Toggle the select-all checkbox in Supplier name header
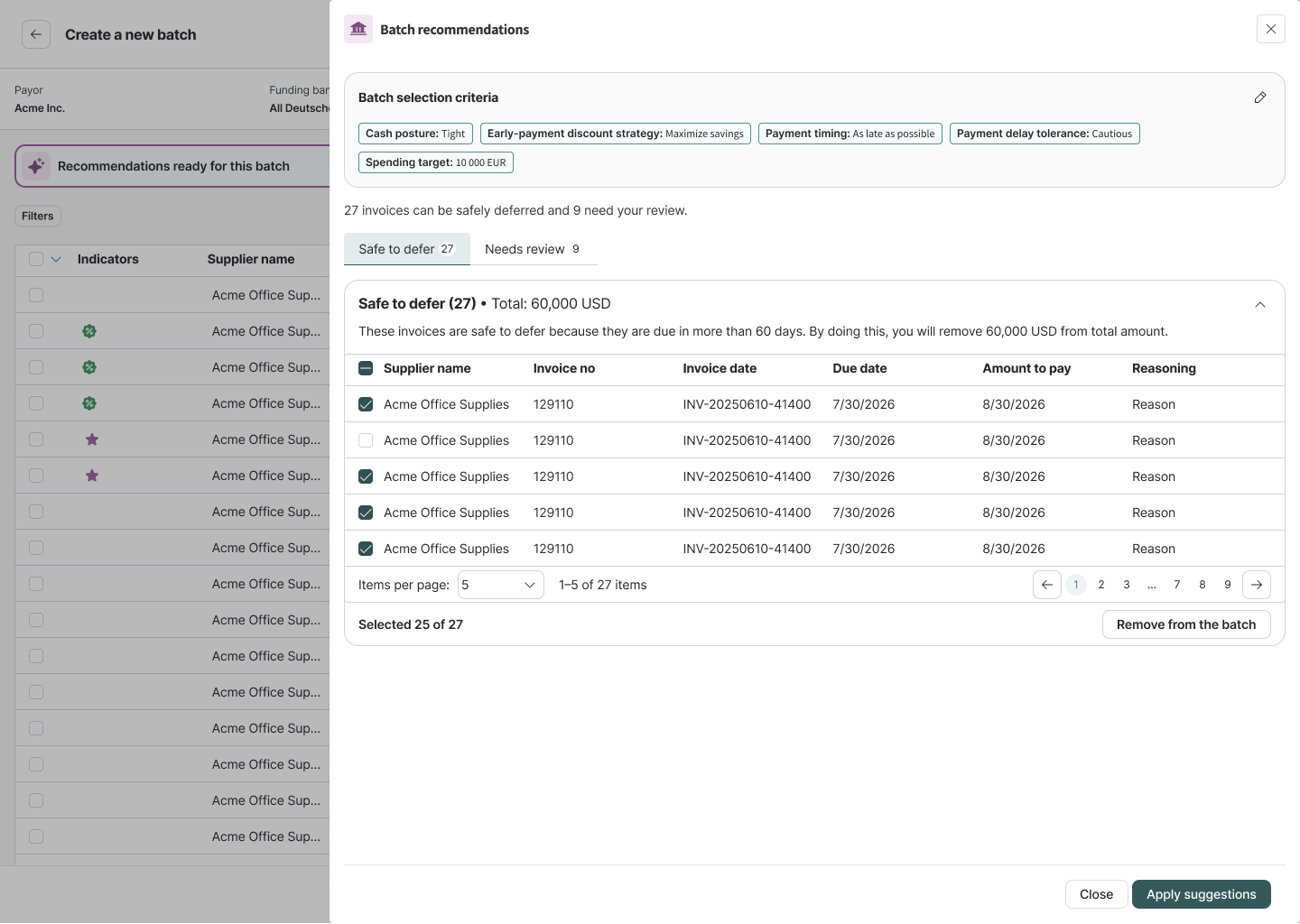This screenshot has width=1300, height=924. (366, 368)
